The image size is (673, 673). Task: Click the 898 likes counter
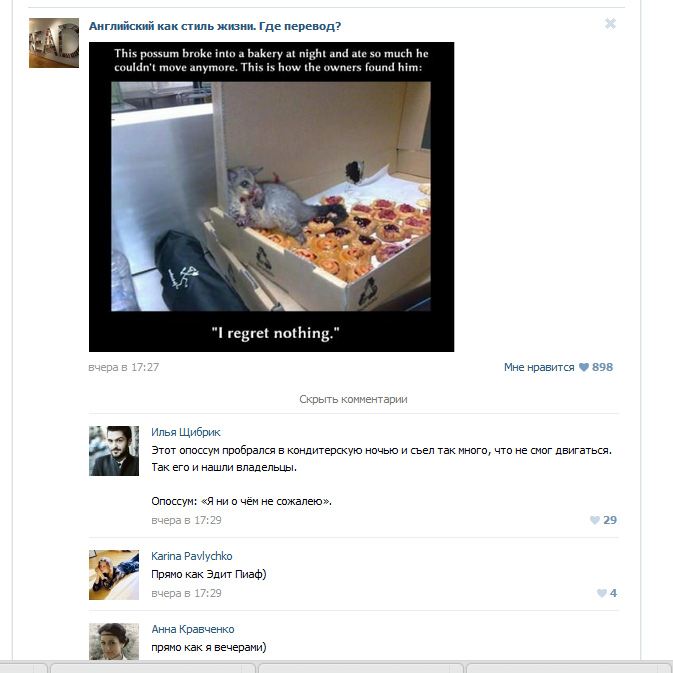click(x=603, y=367)
